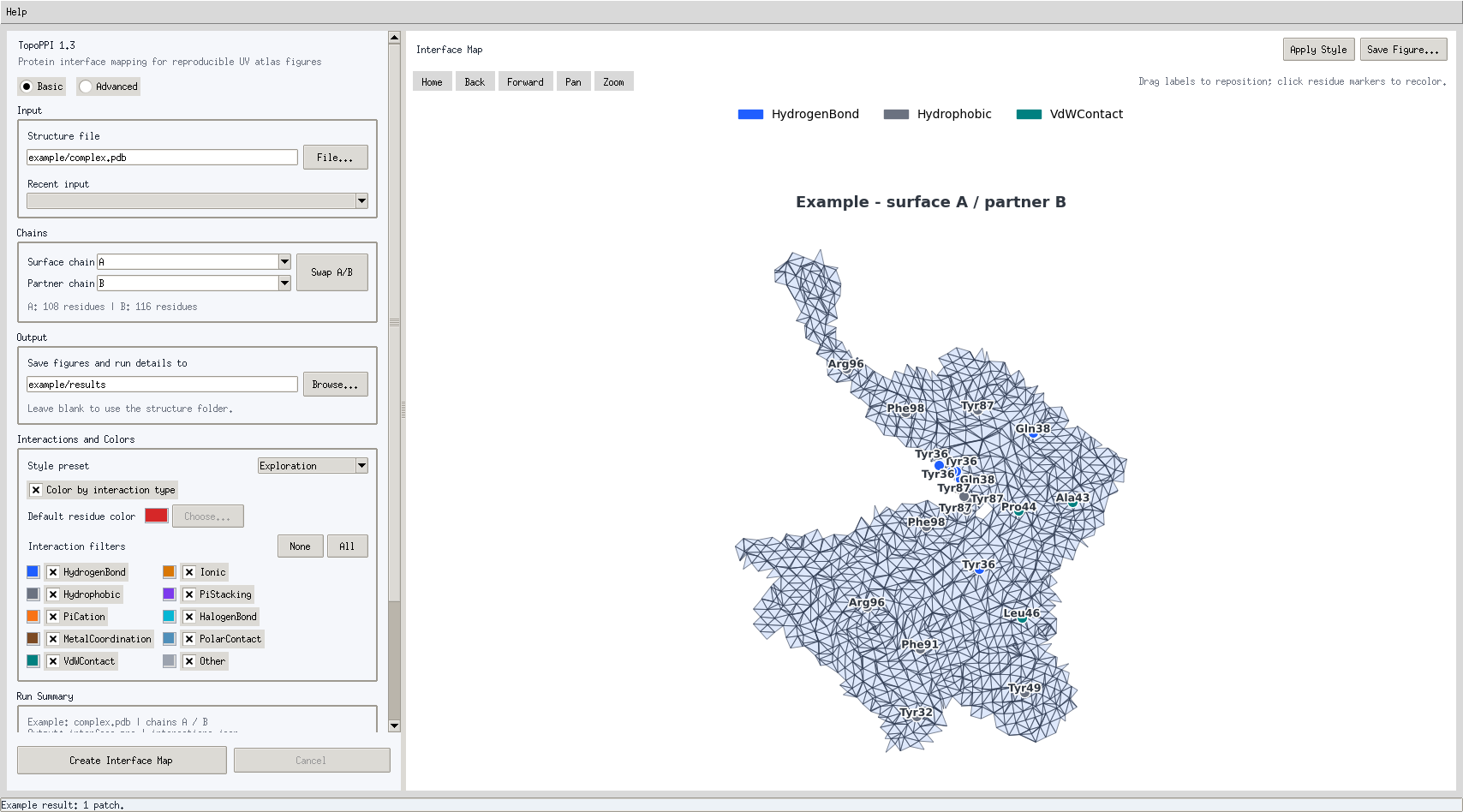Click the Phe91 residue marker
1463x812 pixels.
[920, 650]
